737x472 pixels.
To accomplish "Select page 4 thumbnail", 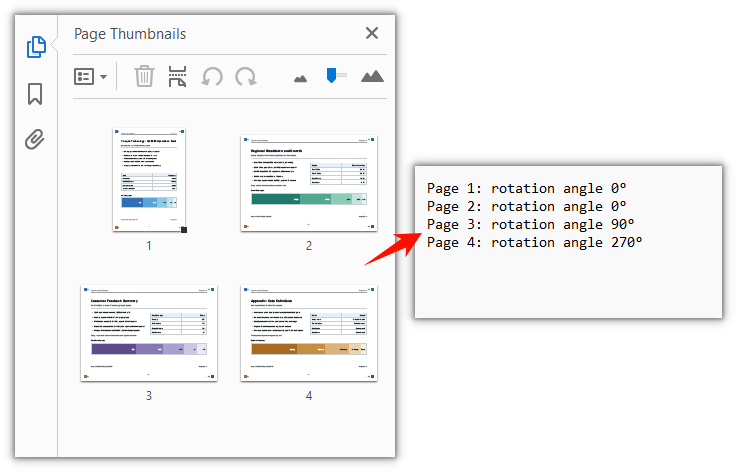I will pos(309,333).
